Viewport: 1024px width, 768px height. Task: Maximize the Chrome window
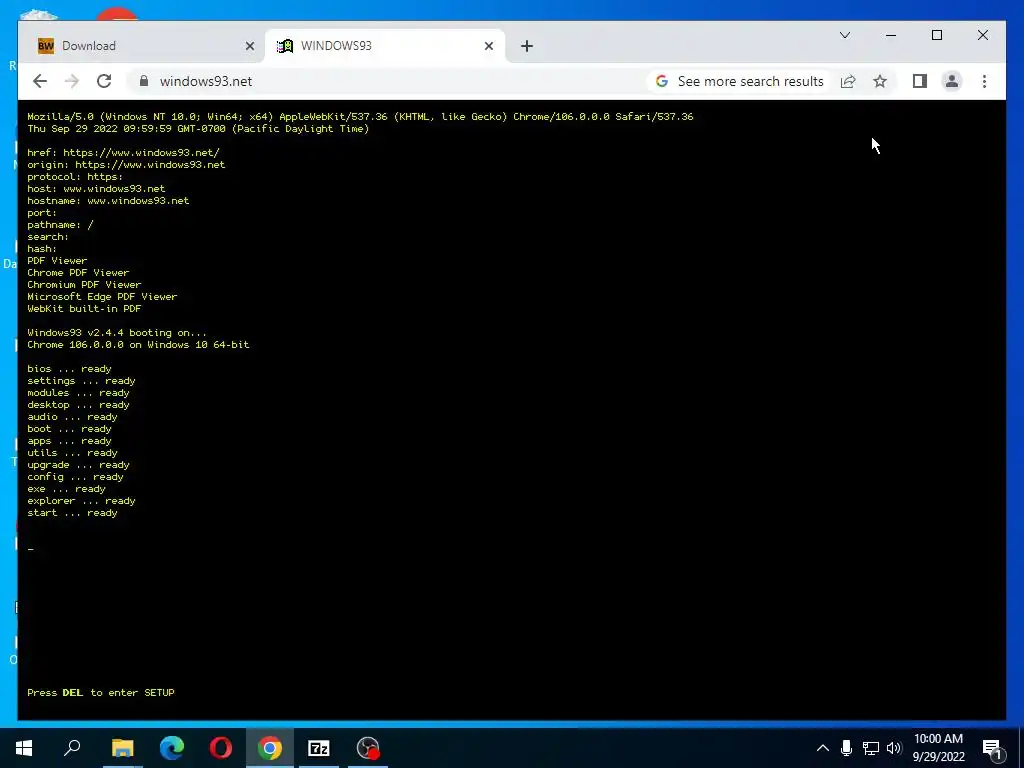[936, 35]
